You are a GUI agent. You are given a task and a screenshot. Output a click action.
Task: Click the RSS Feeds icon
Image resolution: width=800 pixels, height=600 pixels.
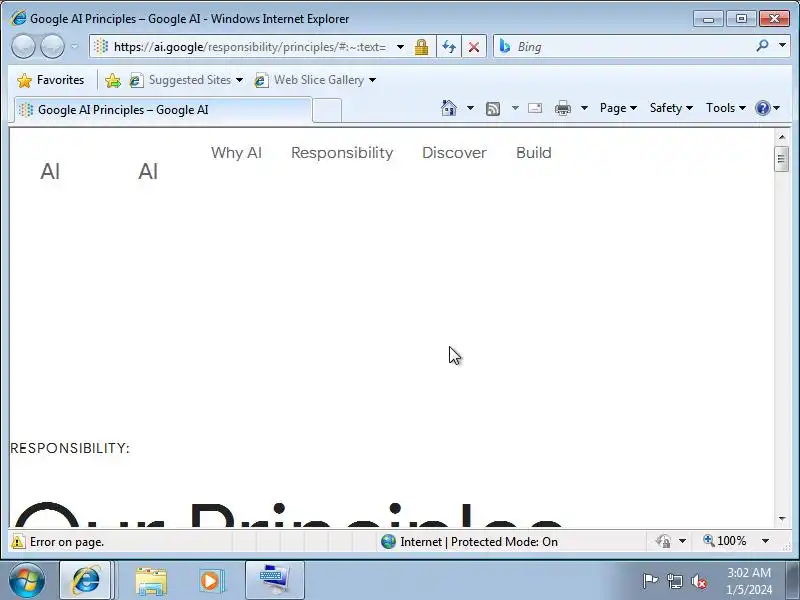tap(493, 108)
